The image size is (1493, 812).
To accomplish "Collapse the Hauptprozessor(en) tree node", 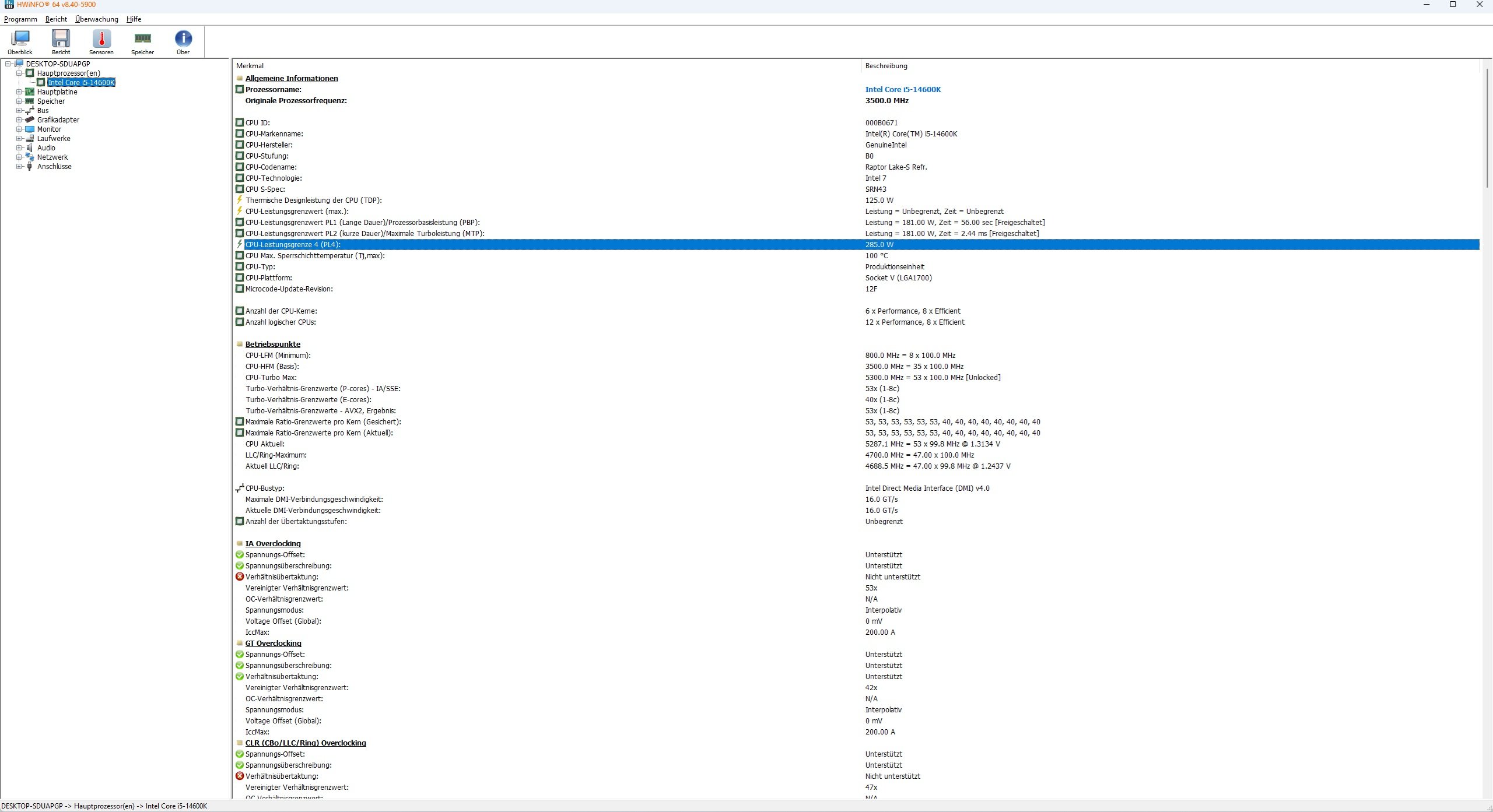I will [19, 73].
